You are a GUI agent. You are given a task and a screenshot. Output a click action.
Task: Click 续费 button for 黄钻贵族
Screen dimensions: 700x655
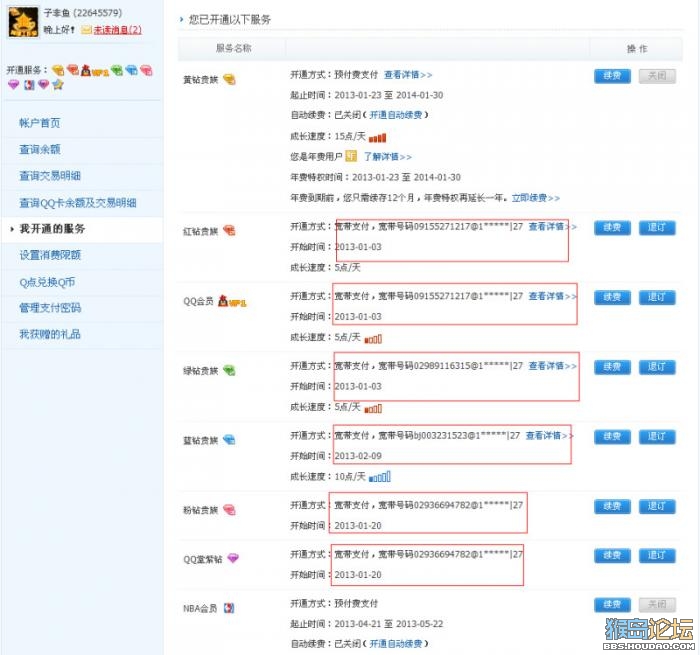612,76
